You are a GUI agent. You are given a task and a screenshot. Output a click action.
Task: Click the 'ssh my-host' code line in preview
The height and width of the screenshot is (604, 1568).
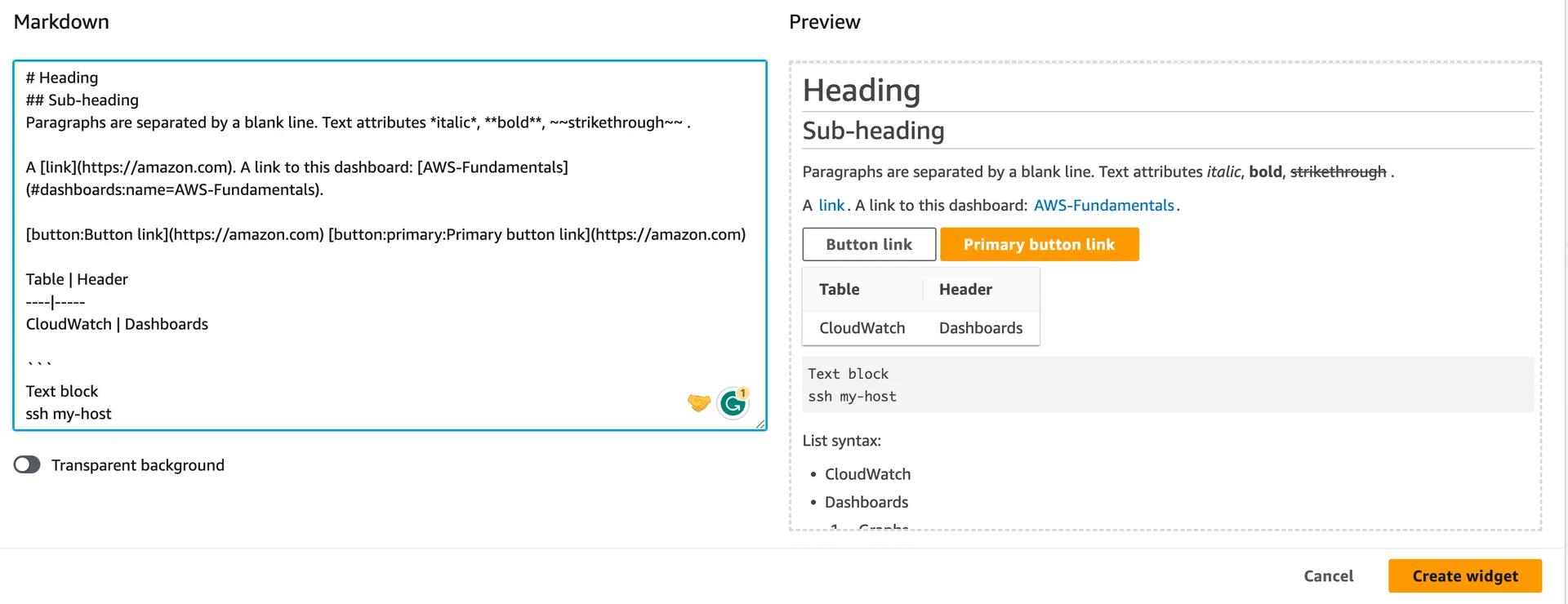pos(852,397)
